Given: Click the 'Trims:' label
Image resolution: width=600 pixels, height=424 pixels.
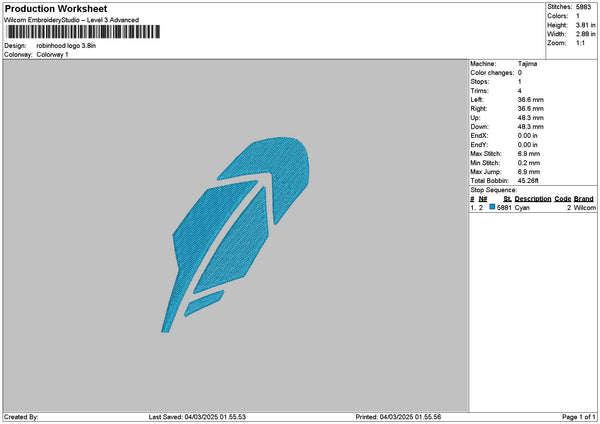Looking at the screenshot, I should coord(479,91).
